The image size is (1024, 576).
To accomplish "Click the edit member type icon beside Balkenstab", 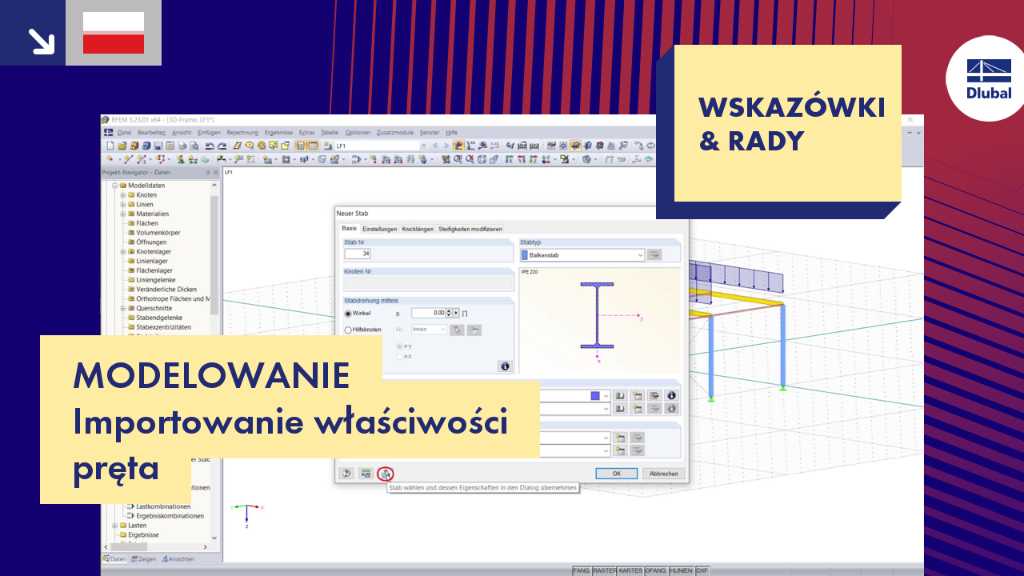I will coord(654,255).
